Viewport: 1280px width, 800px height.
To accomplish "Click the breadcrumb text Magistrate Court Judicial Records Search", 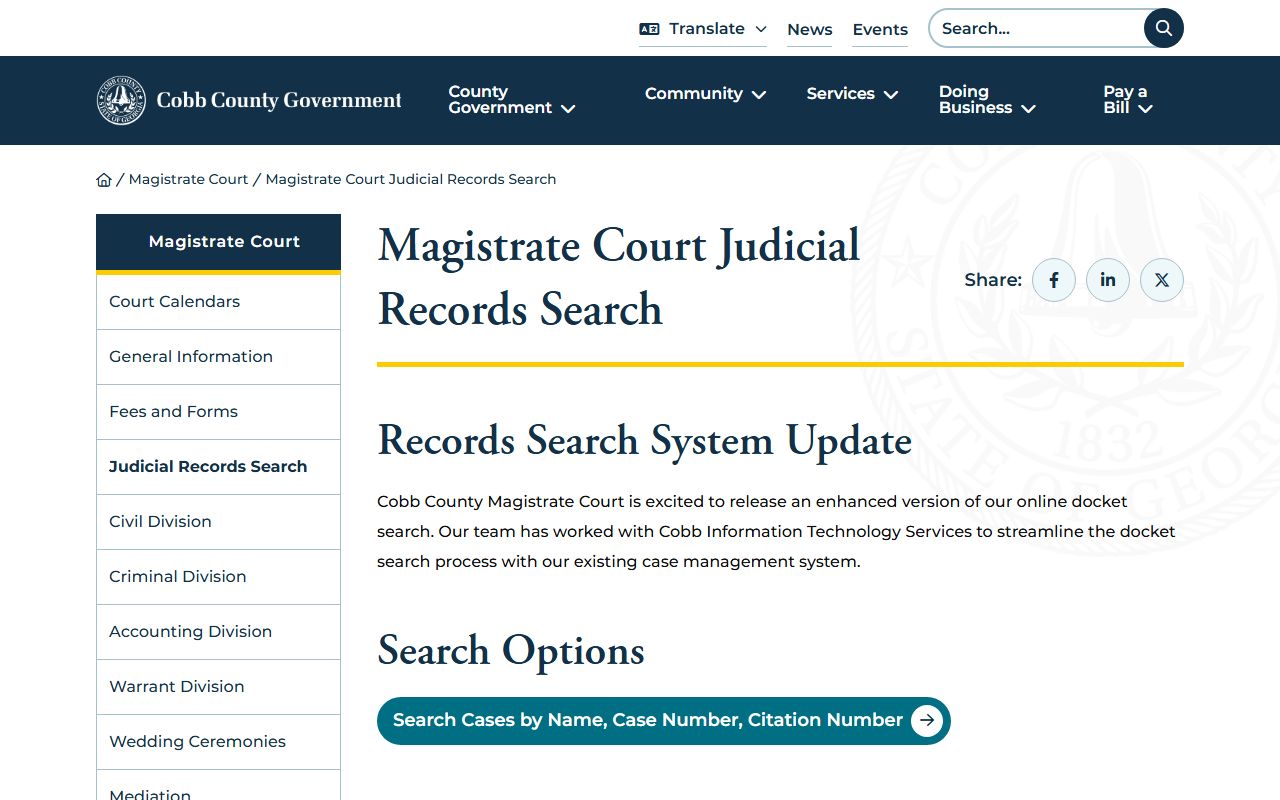I will (x=411, y=179).
